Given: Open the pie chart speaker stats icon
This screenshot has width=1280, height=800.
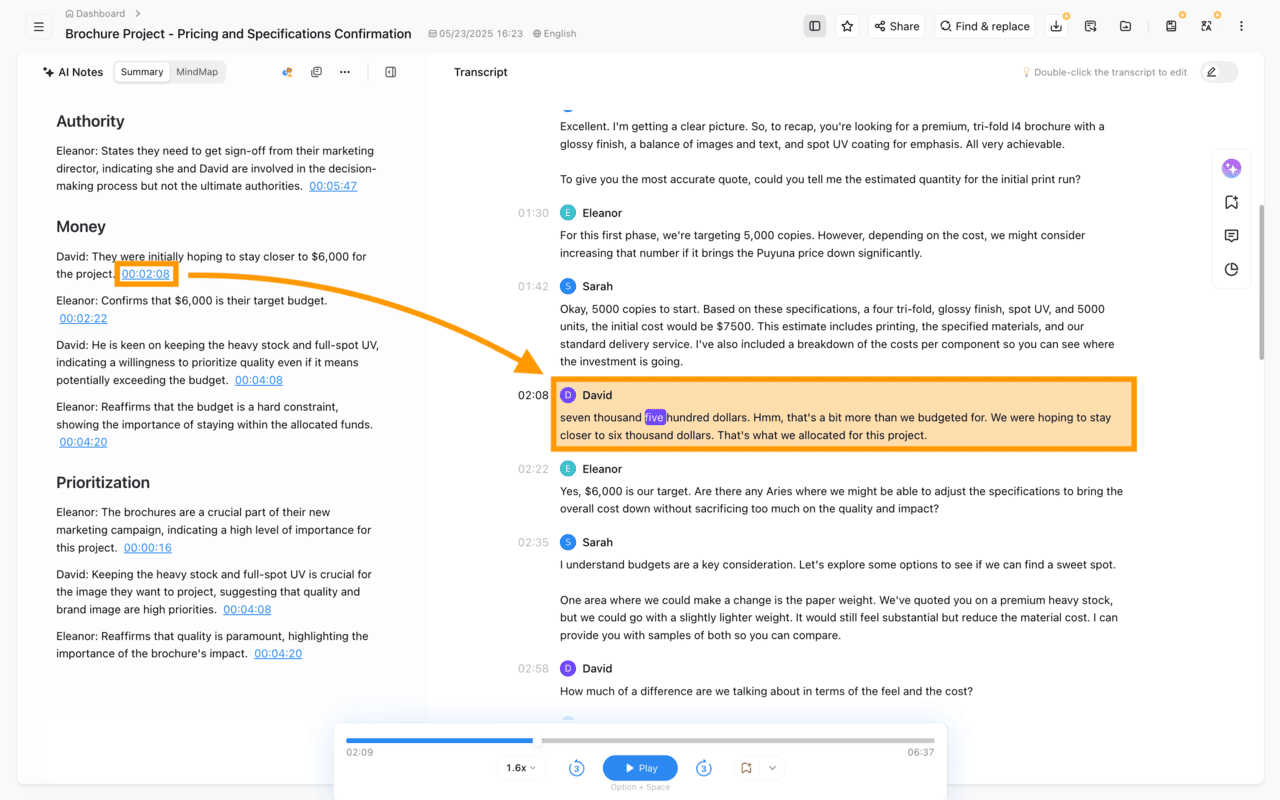Looking at the screenshot, I should click(1231, 270).
